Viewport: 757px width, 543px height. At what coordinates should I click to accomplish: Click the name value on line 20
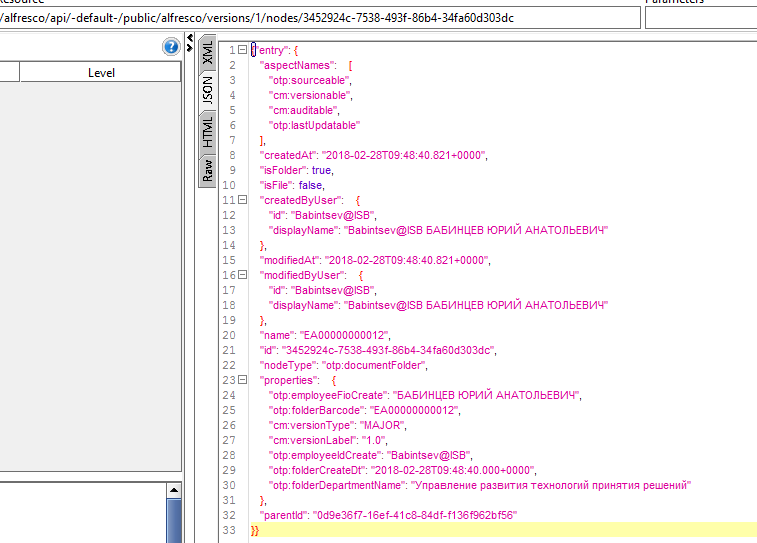pyautogui.click(x=344, y=335)
